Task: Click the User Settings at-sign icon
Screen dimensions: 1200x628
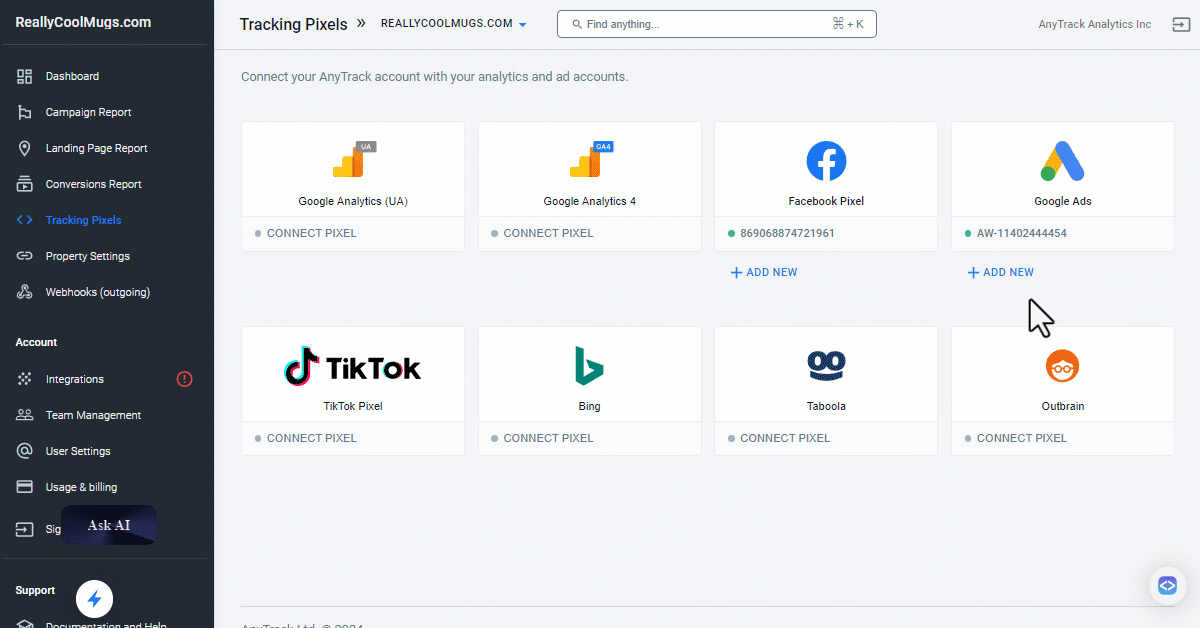Action: [x=25, y=451]
